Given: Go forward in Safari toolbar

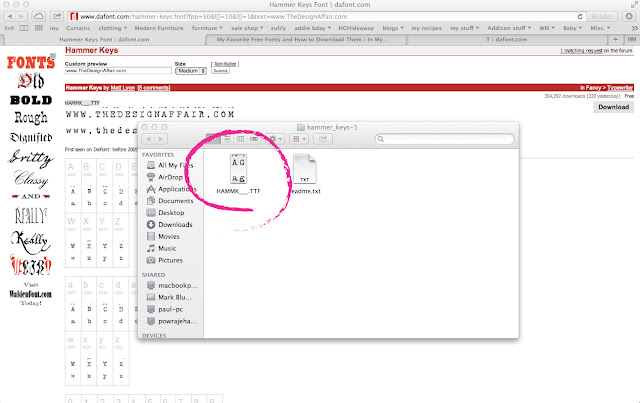Looking at the screenshot, I should click(x=22, y=17).
